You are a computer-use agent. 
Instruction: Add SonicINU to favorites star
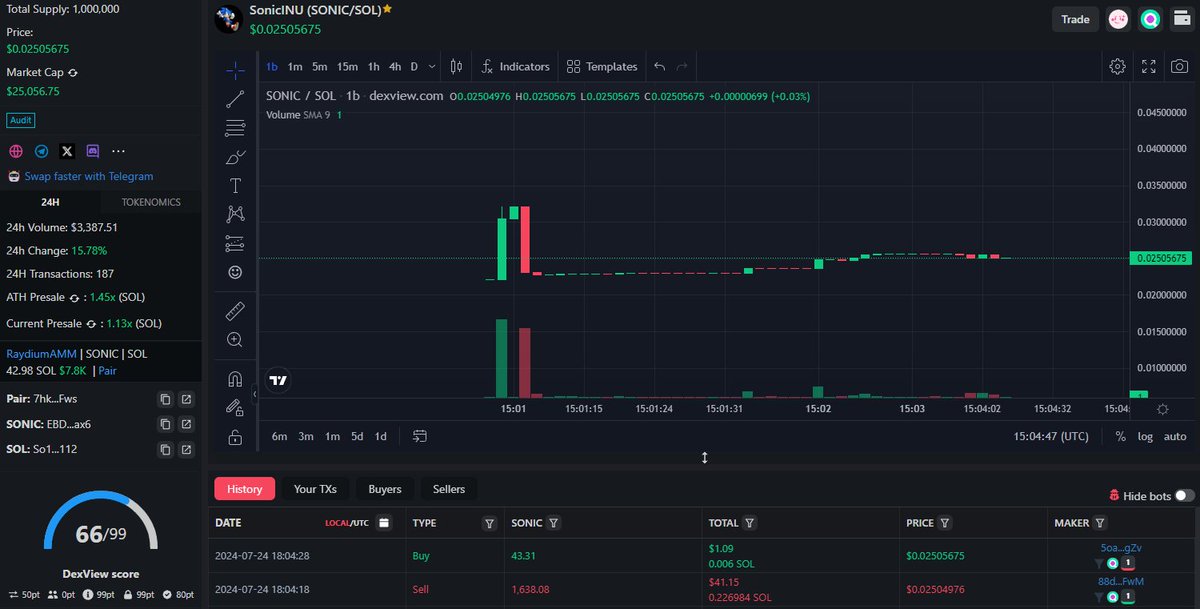coord(387,8)
